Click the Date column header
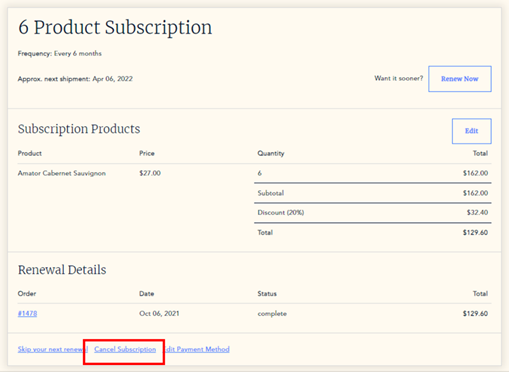The height and width of the screenshot is (372, 509). click(x=147, y=294)
